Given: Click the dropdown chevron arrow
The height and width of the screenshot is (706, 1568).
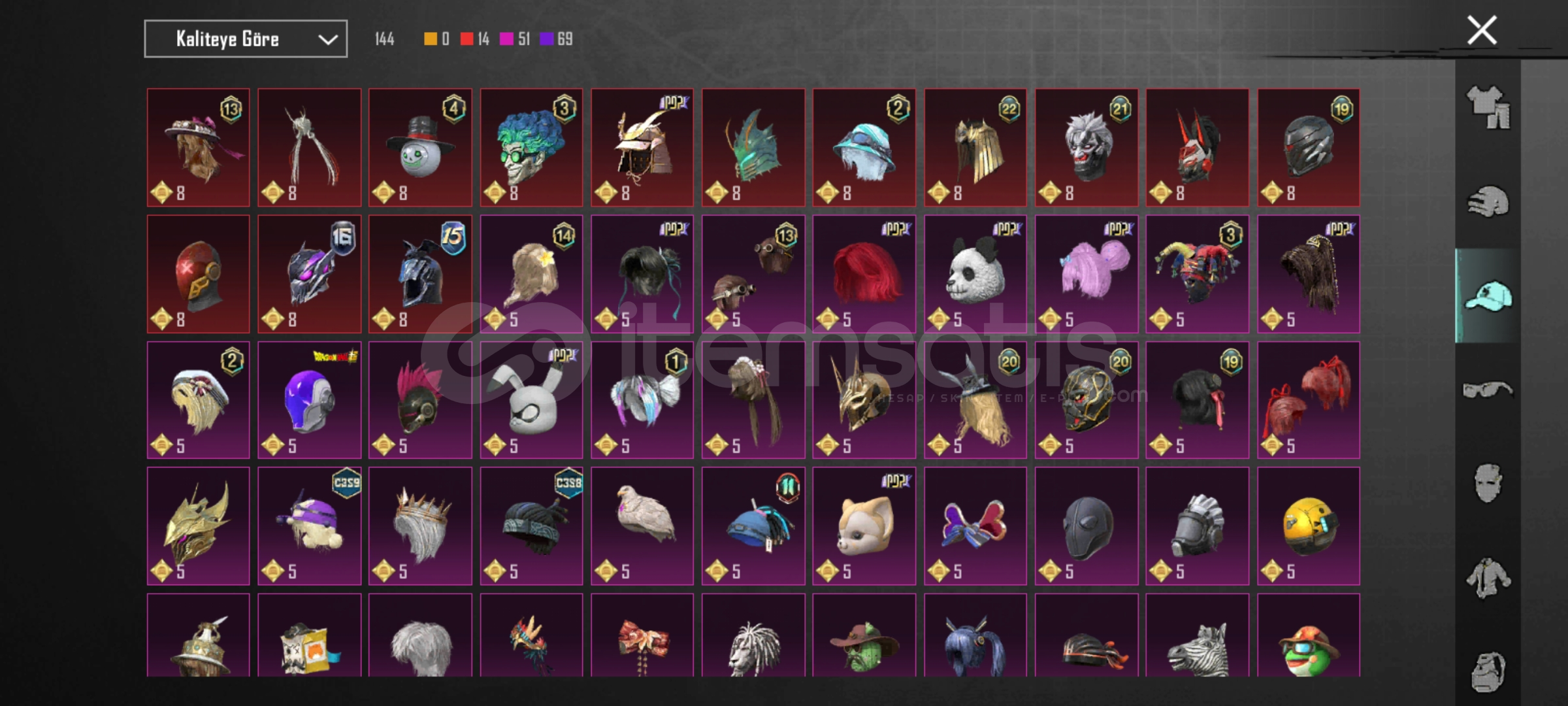Looking at the screenshot, I should [x=327, y=40].
